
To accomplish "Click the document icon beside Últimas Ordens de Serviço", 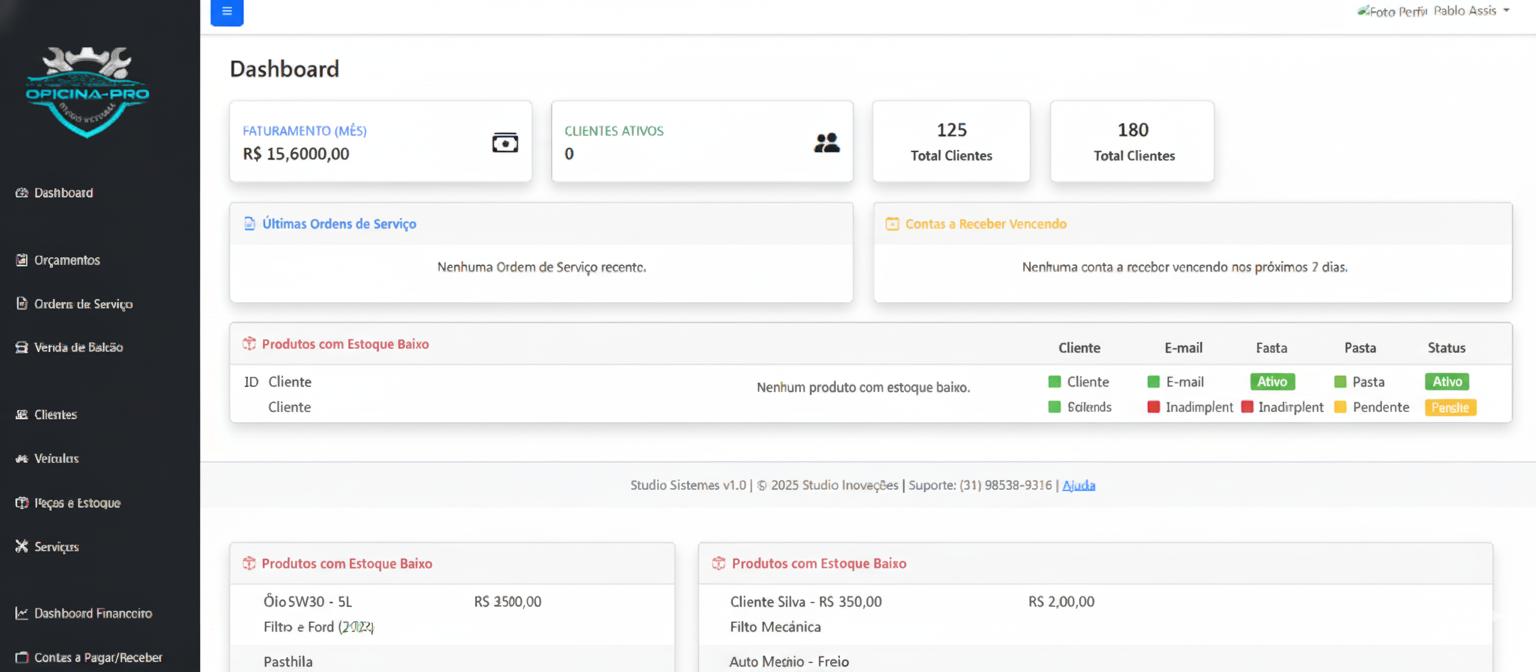I will point(249,224).
